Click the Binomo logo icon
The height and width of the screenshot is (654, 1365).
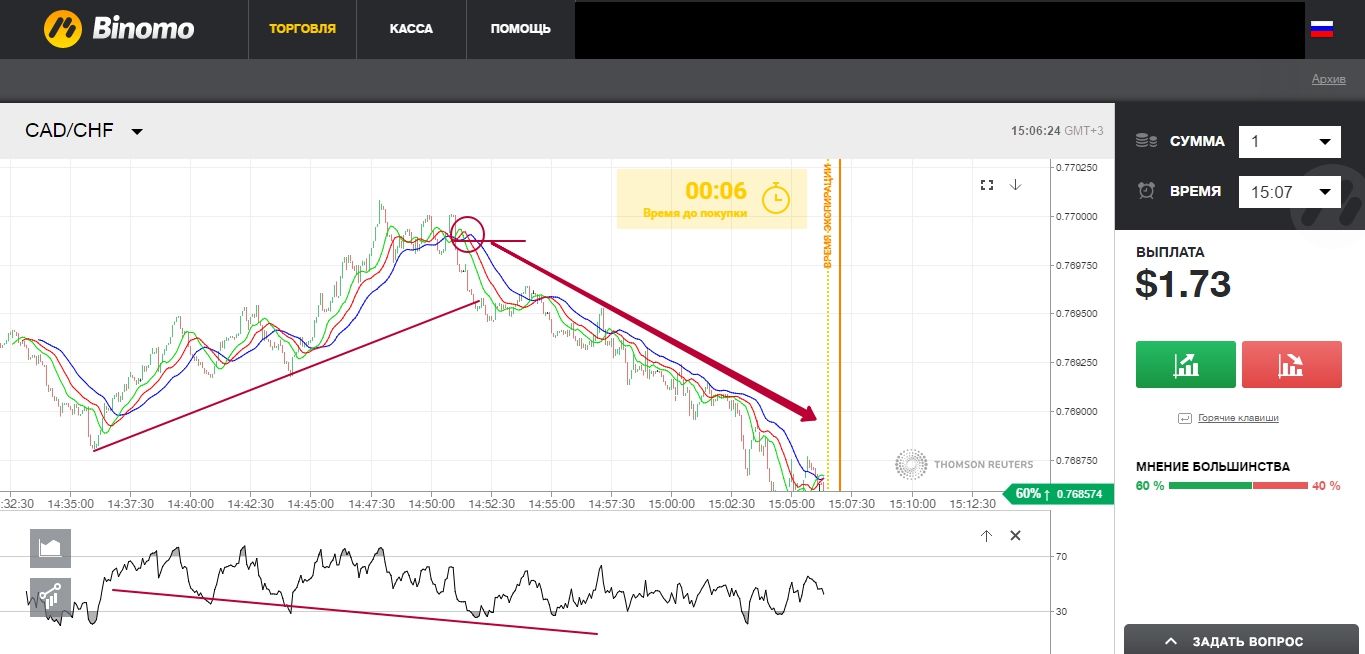coord(62,29)
